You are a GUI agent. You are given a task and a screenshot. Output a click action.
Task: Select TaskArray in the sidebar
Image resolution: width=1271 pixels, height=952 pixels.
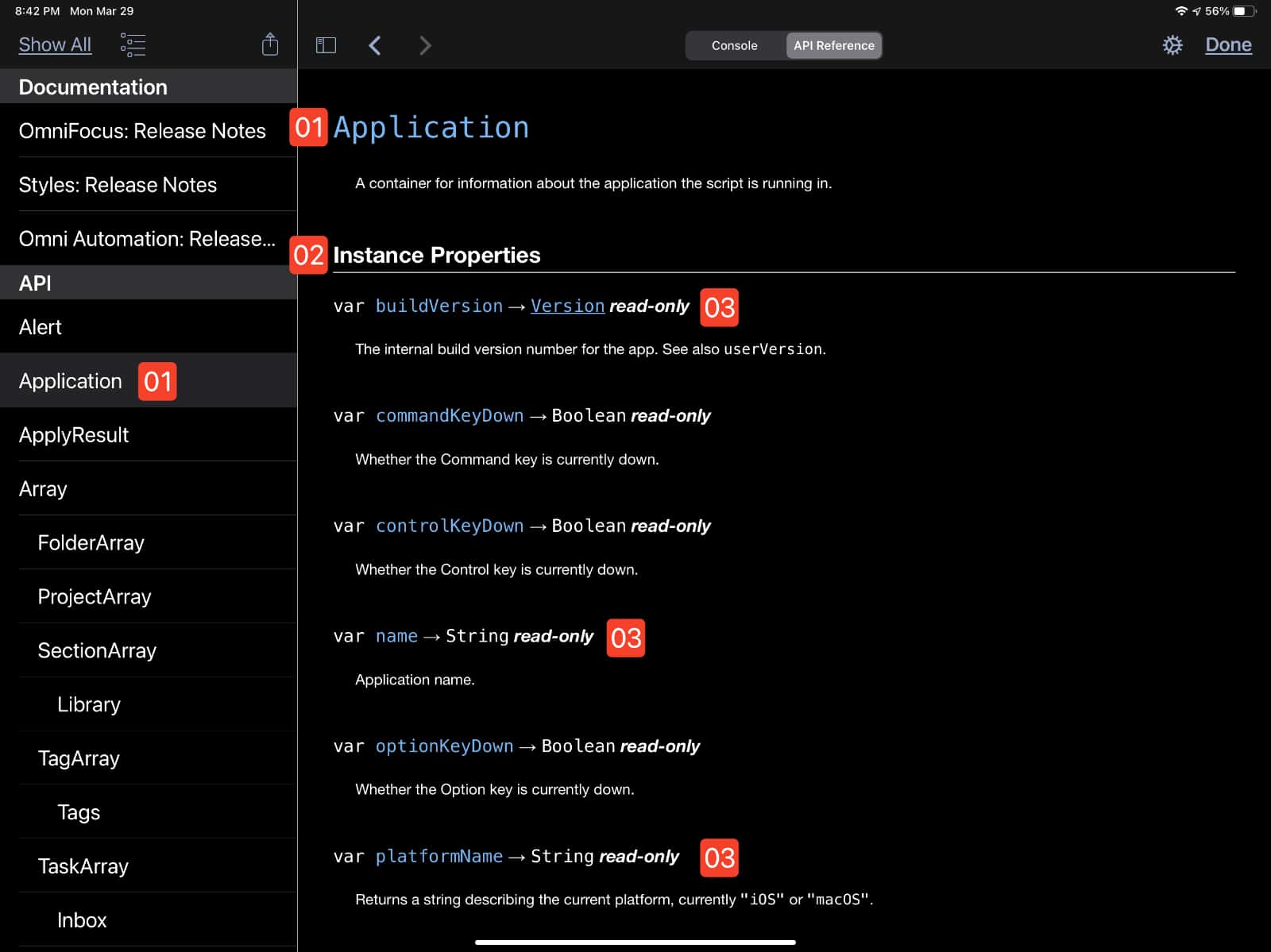(149, 866)
